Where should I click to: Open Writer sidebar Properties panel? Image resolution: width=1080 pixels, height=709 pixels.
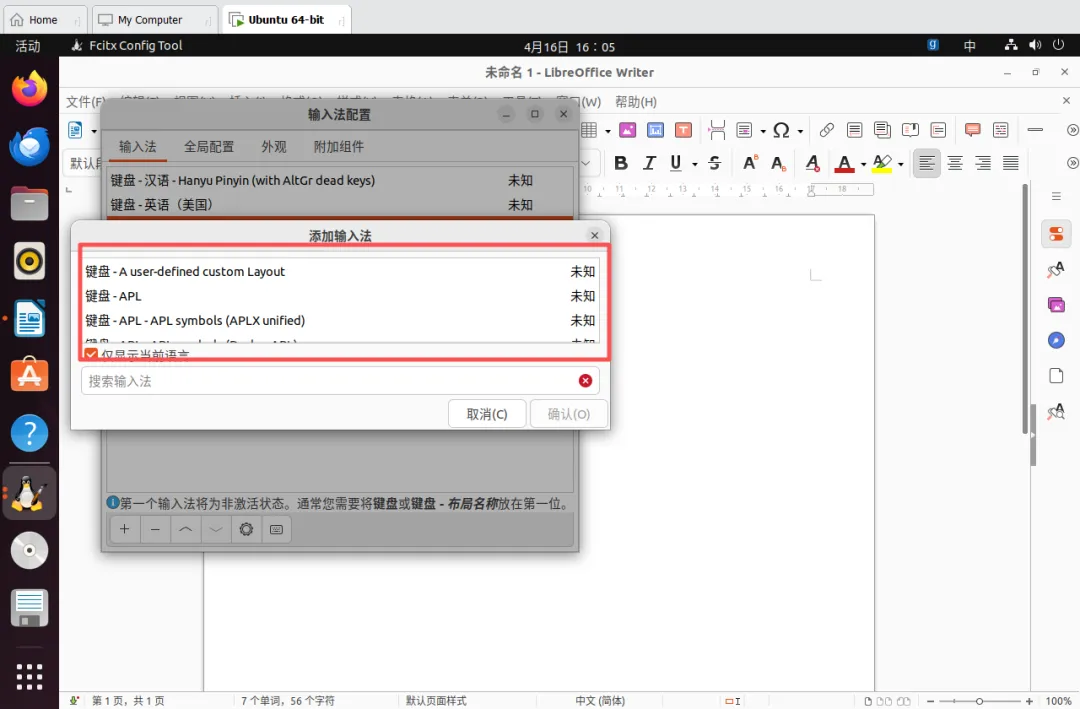tap(1056, 234)
